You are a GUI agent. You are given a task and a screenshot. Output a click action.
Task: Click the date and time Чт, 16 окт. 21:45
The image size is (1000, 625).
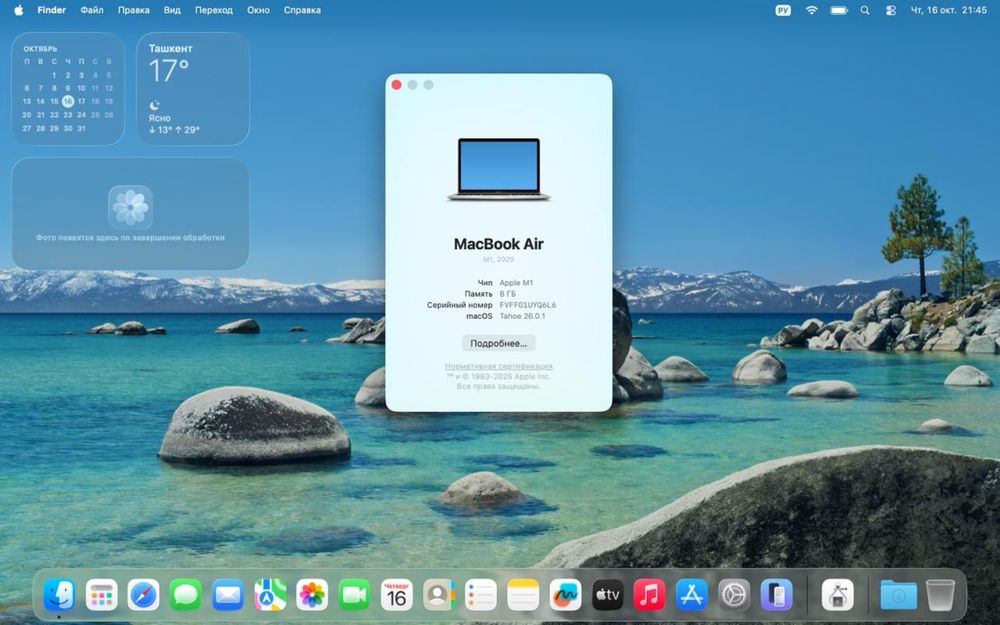pyautogui.click(x=948, y=10)
